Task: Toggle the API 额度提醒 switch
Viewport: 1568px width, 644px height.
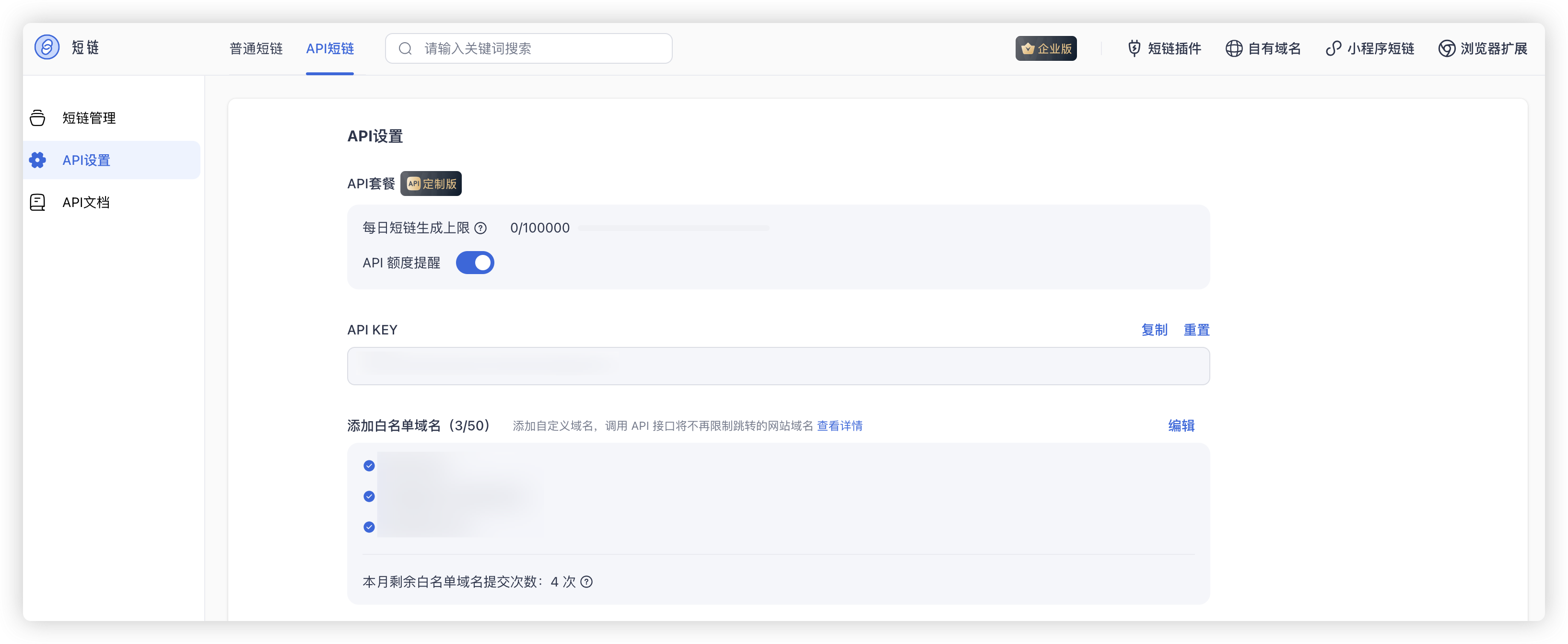Action: coord(475,263)
